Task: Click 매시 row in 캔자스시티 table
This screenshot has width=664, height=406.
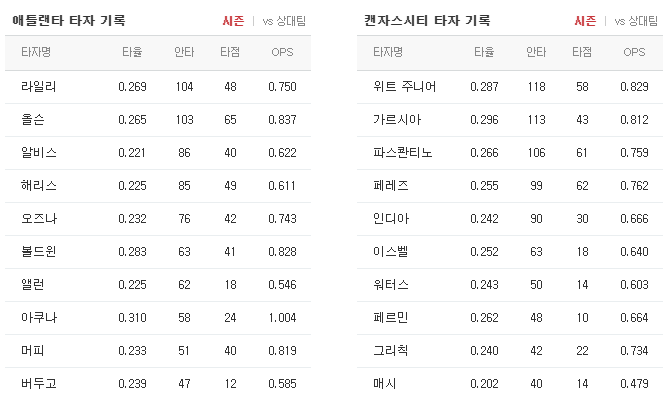Action: [x=510, y=384]
